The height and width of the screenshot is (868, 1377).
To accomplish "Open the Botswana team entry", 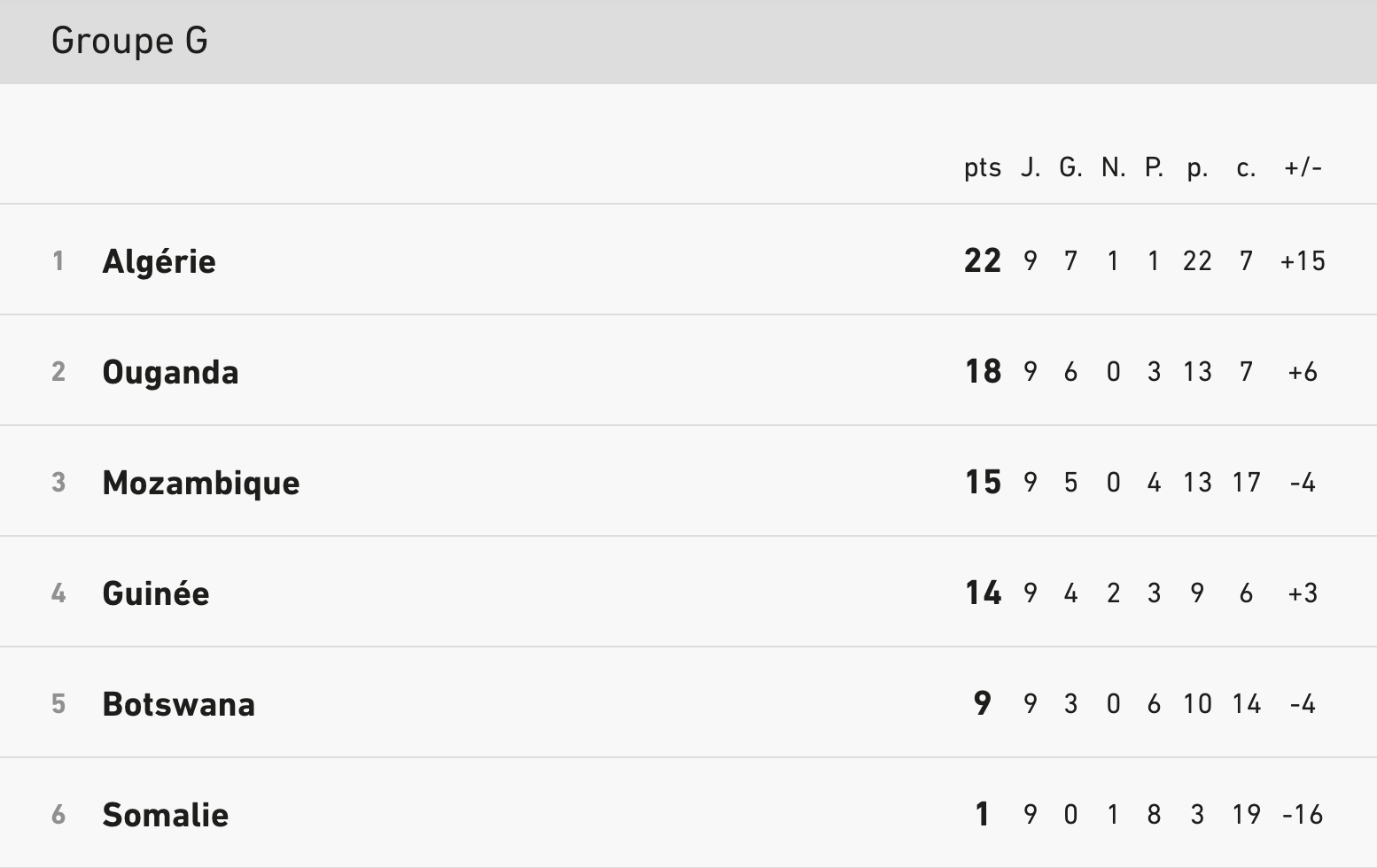I will tap(179, 704).
